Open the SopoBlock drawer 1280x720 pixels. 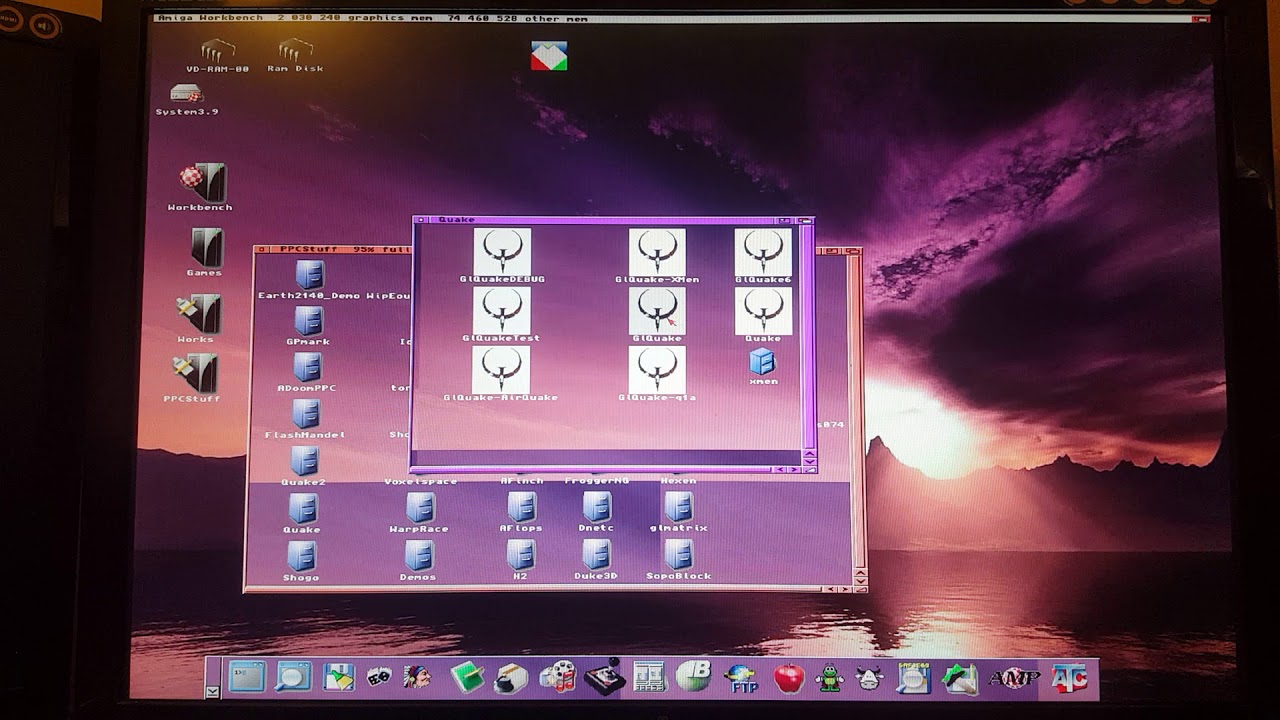click(679, 555)
